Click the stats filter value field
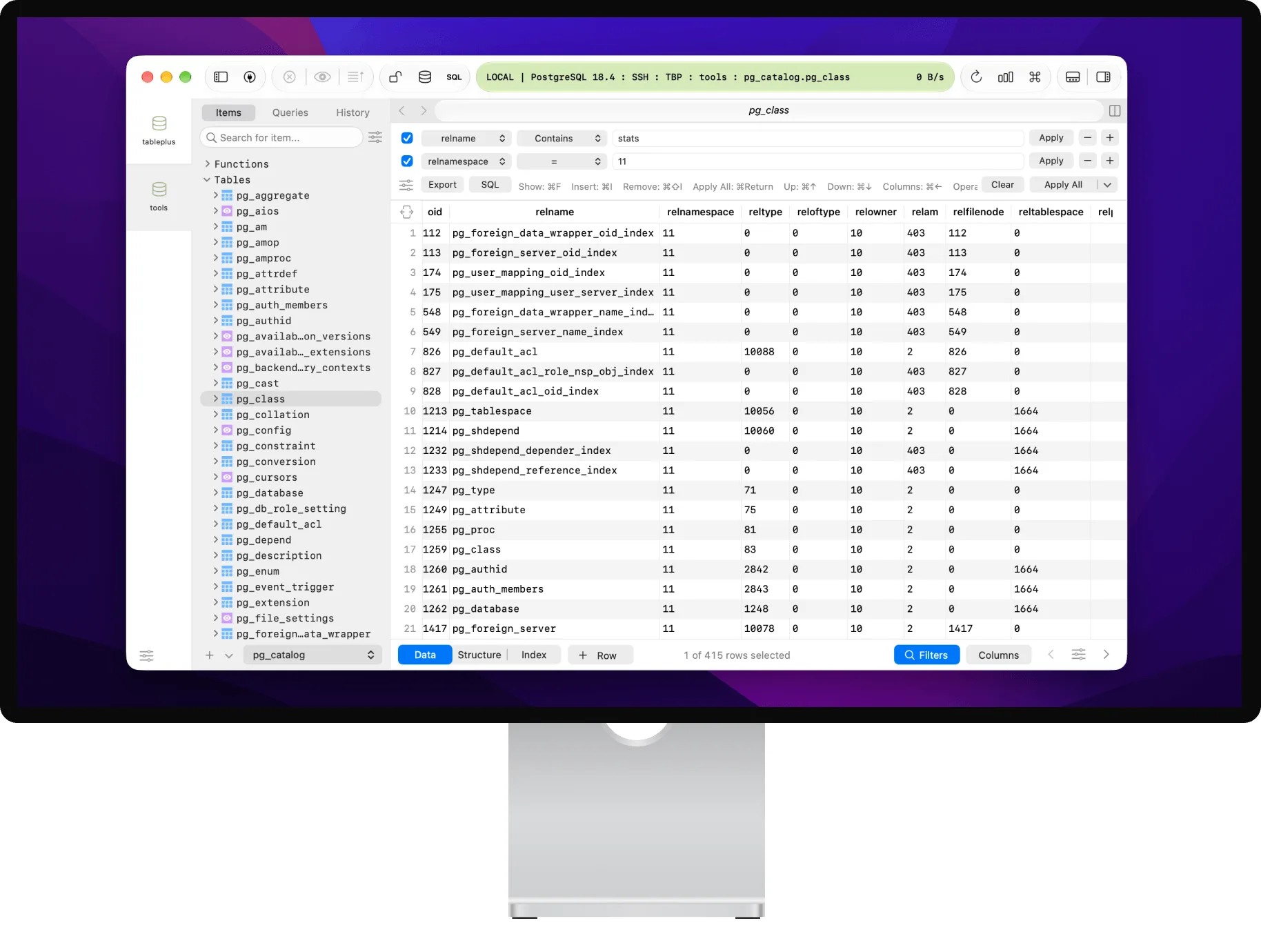 point(818,138)
